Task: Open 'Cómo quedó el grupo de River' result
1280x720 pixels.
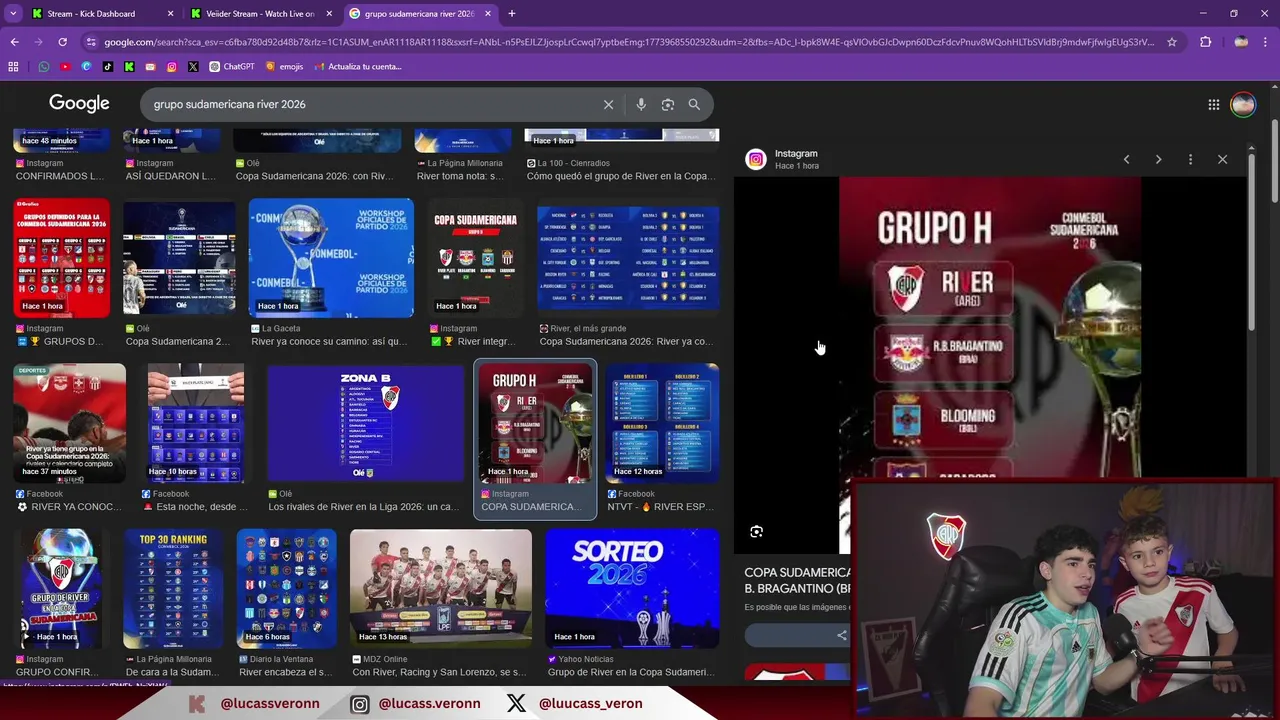Action: coord(622,176)
